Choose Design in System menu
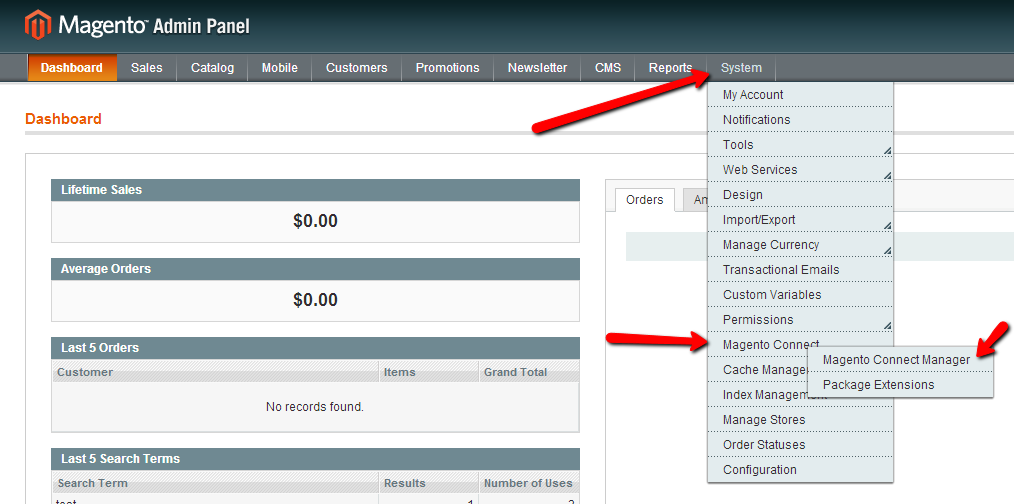Image resolution: width=1014 pixels, height=504 pixels. 801,195
